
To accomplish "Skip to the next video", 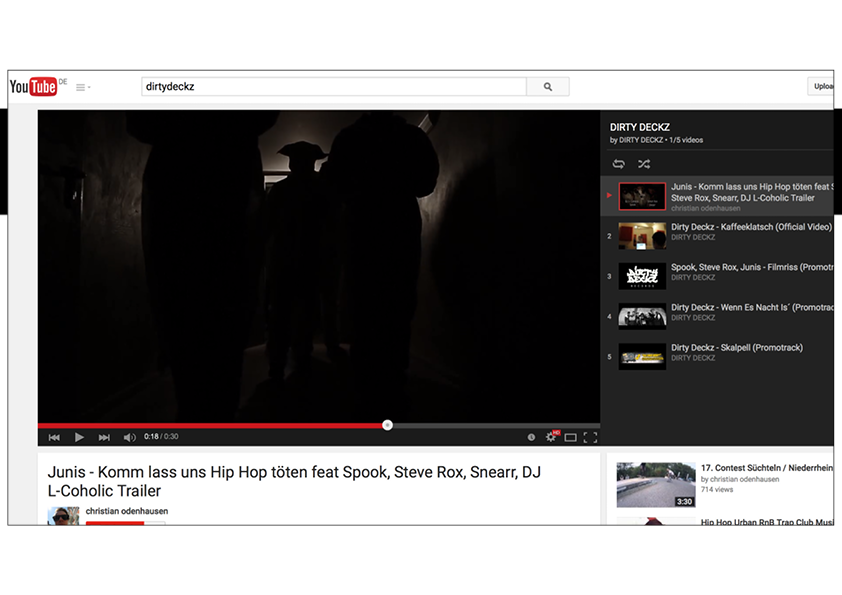I will pyautogui.click(x=104, y=437).
